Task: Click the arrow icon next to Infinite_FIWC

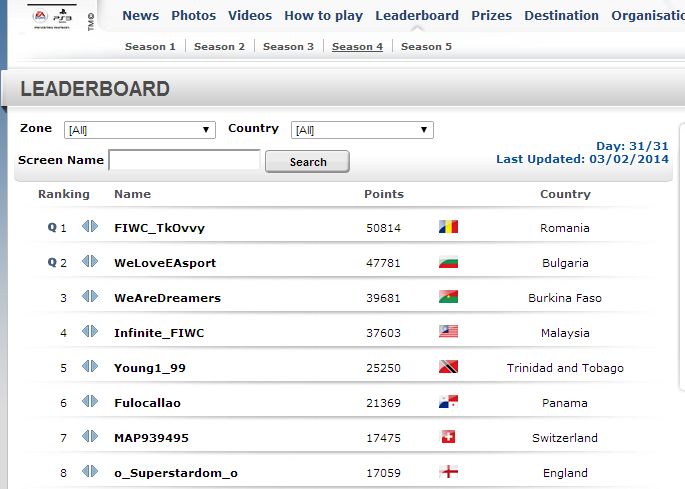Action: coord(90,332)
